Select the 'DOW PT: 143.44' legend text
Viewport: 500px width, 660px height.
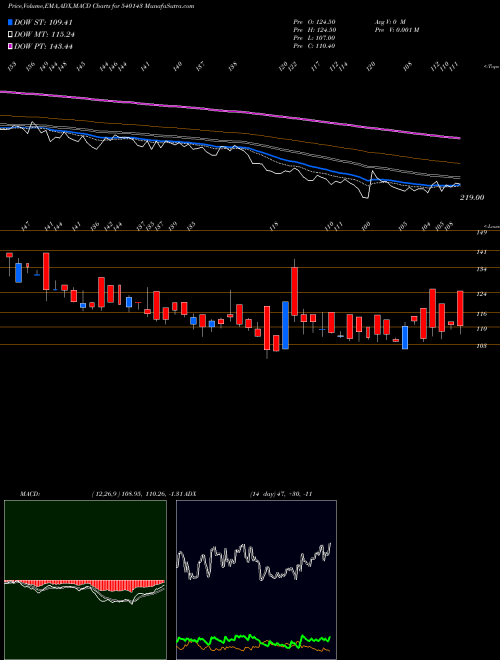coord(43,46)
